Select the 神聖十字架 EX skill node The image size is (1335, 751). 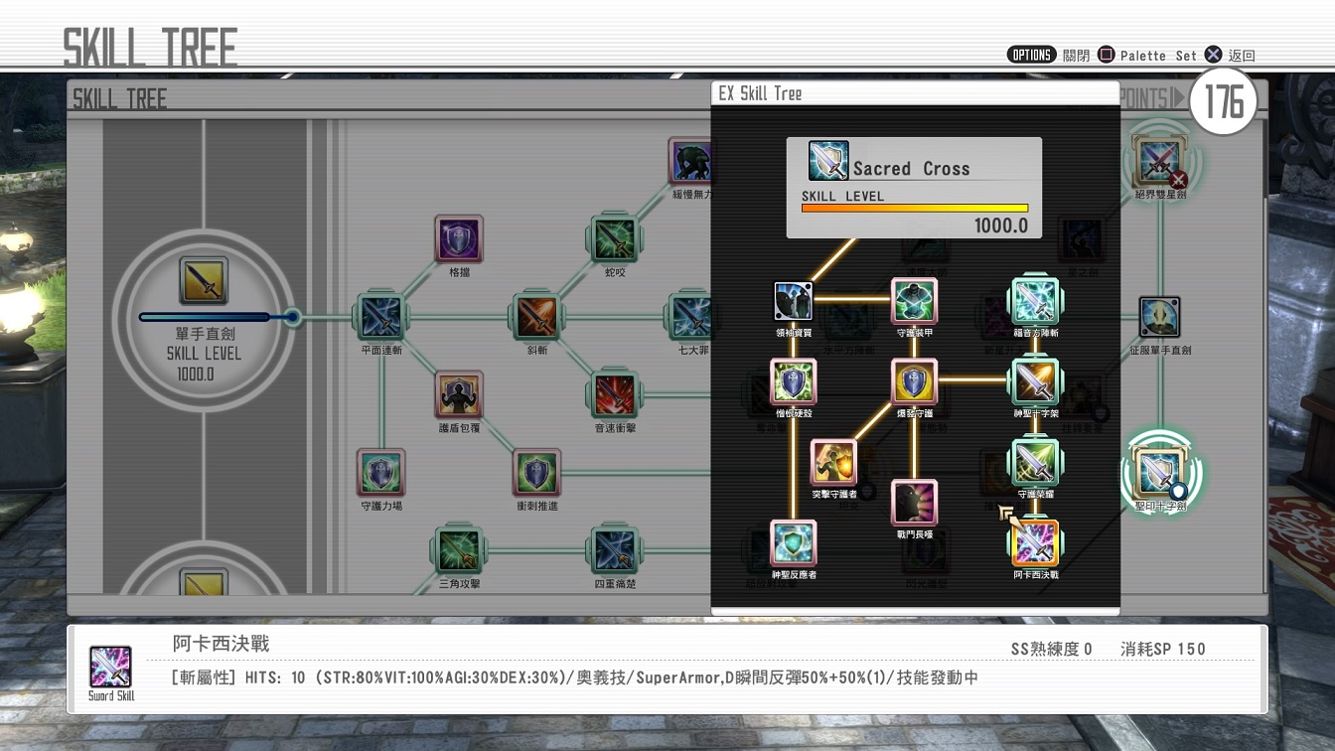click(1035, 382)
